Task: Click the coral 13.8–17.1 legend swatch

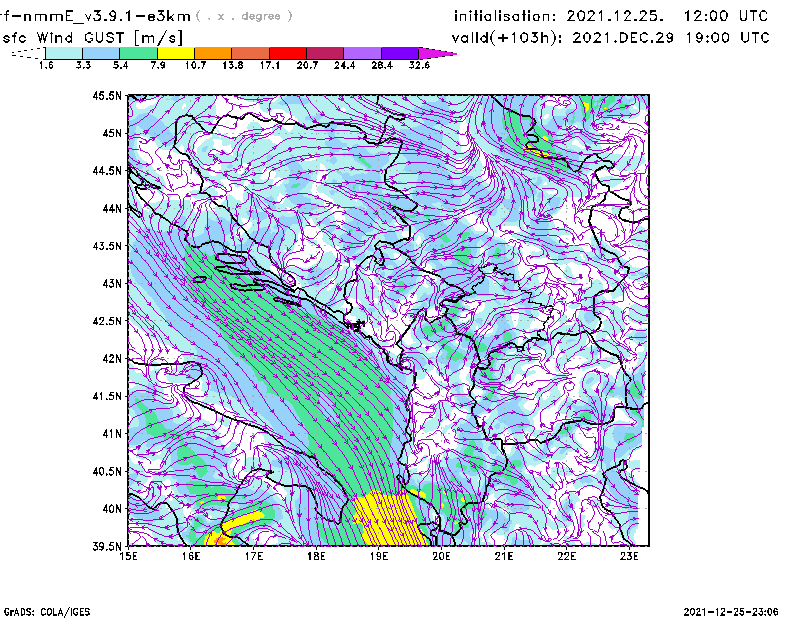Action: click(251, 53)
